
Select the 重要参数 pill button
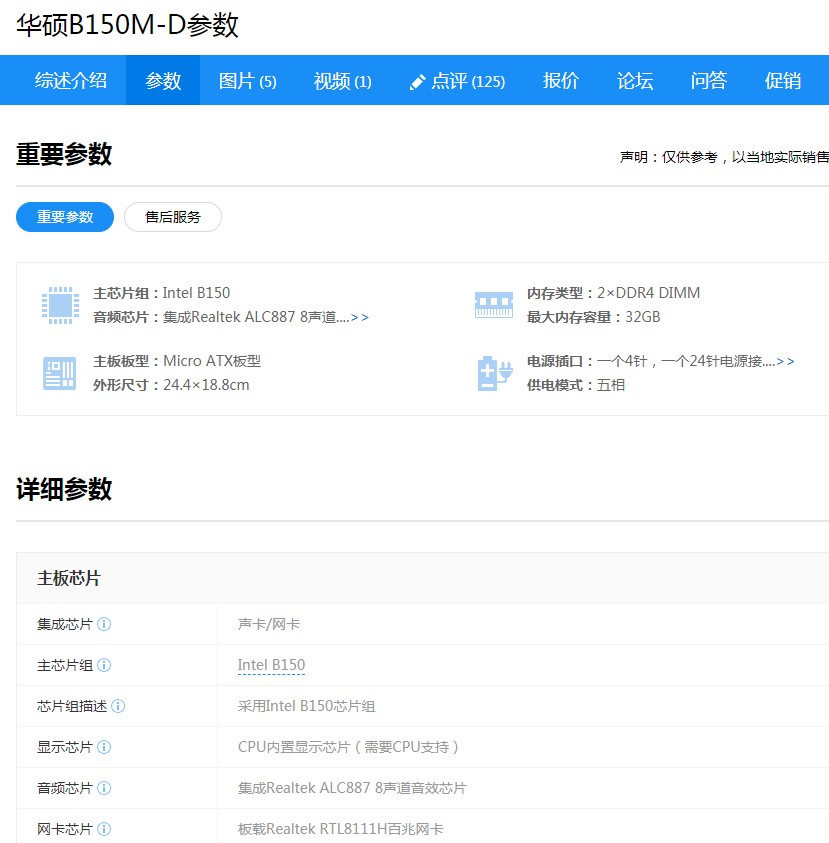[65, 217]
